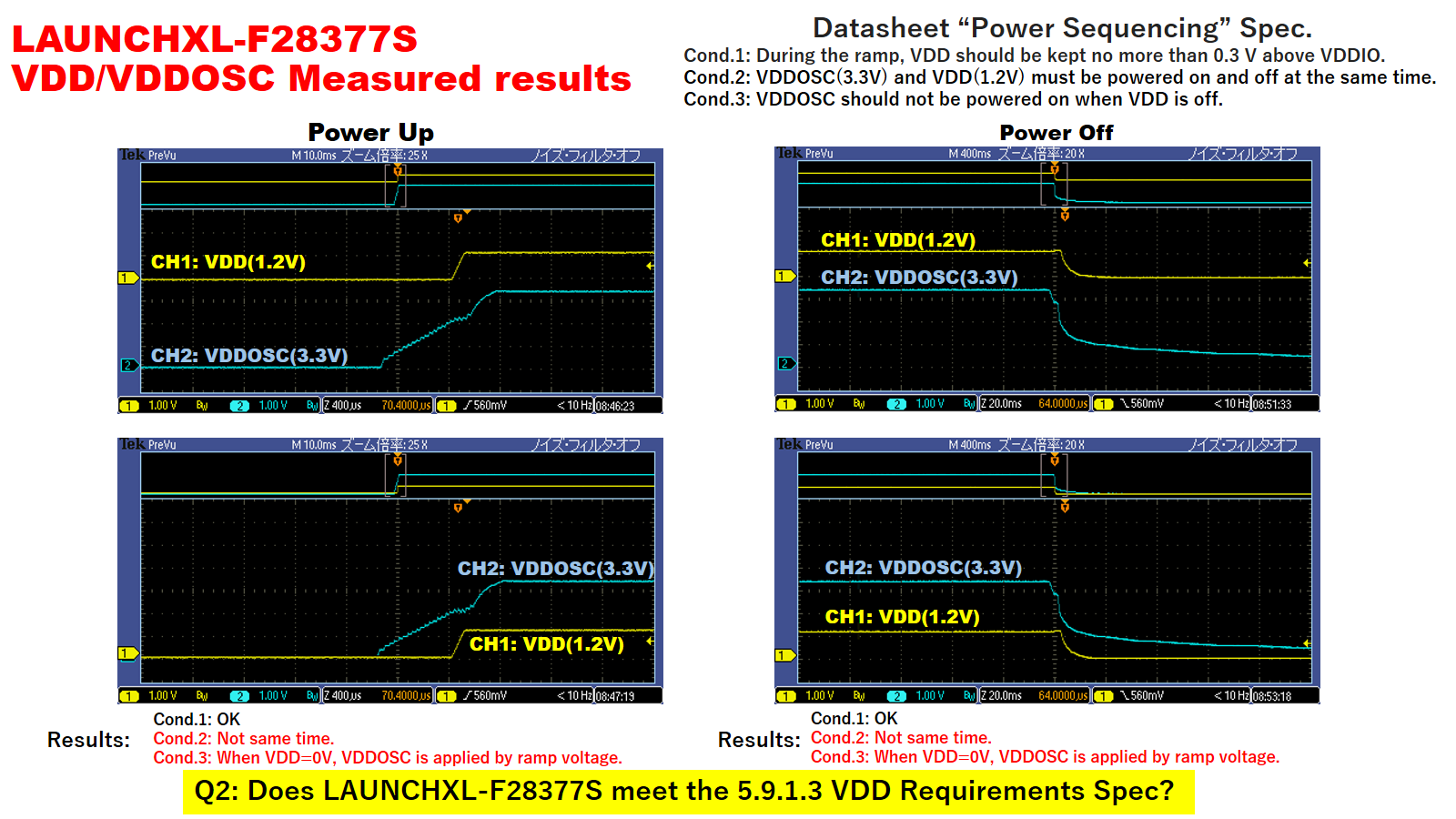The image size is (1456, 819).
Task: Click the "Power Off" column heading
Action: pos(1057,133)
